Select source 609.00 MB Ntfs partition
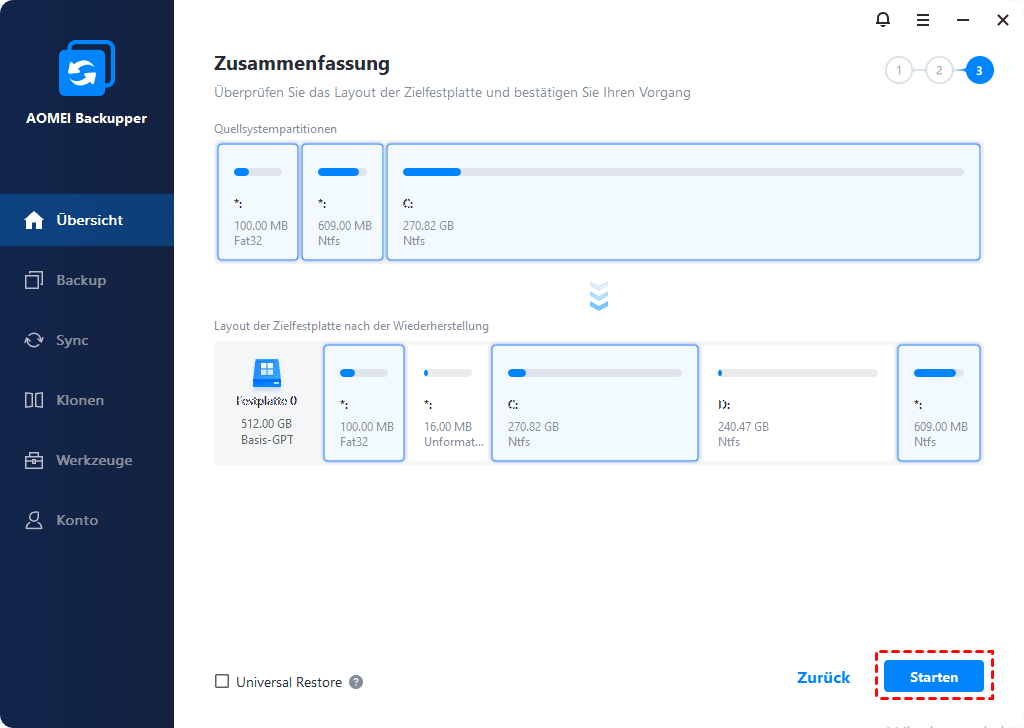Image resolution: width=1024 pixels, height=728 pixels. point(342,202)
